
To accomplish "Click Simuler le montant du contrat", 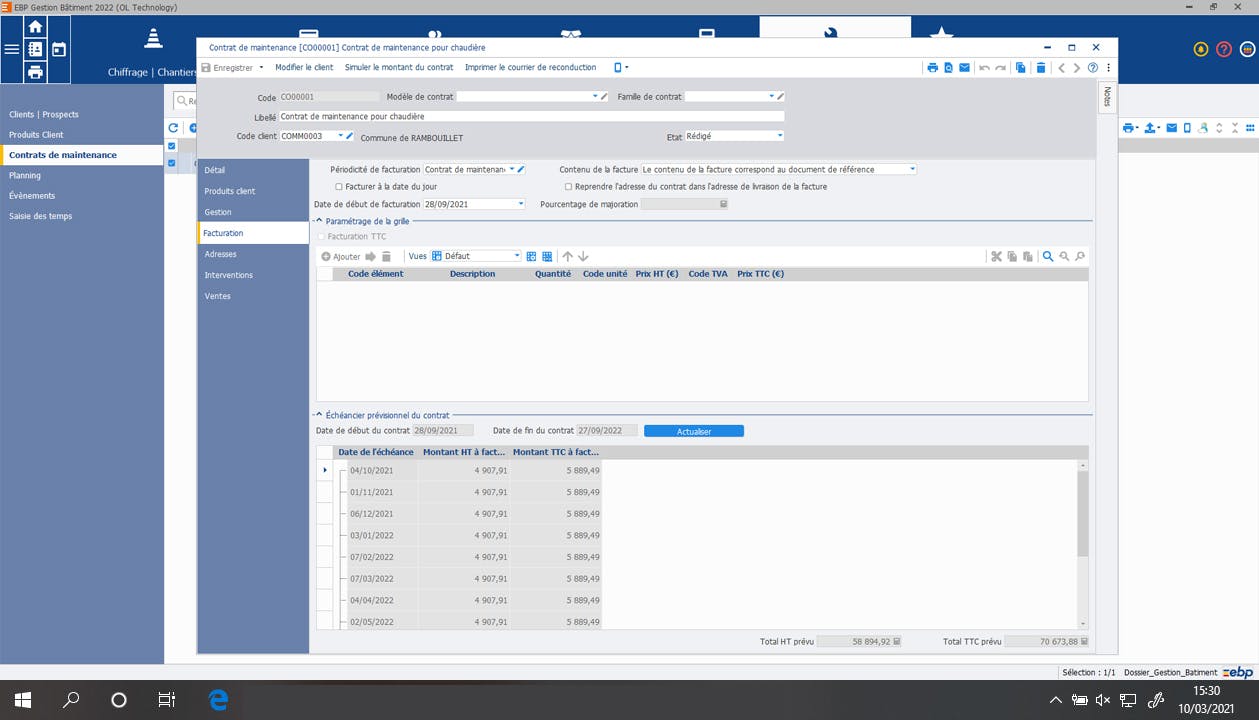I will [x=399, y=68].
